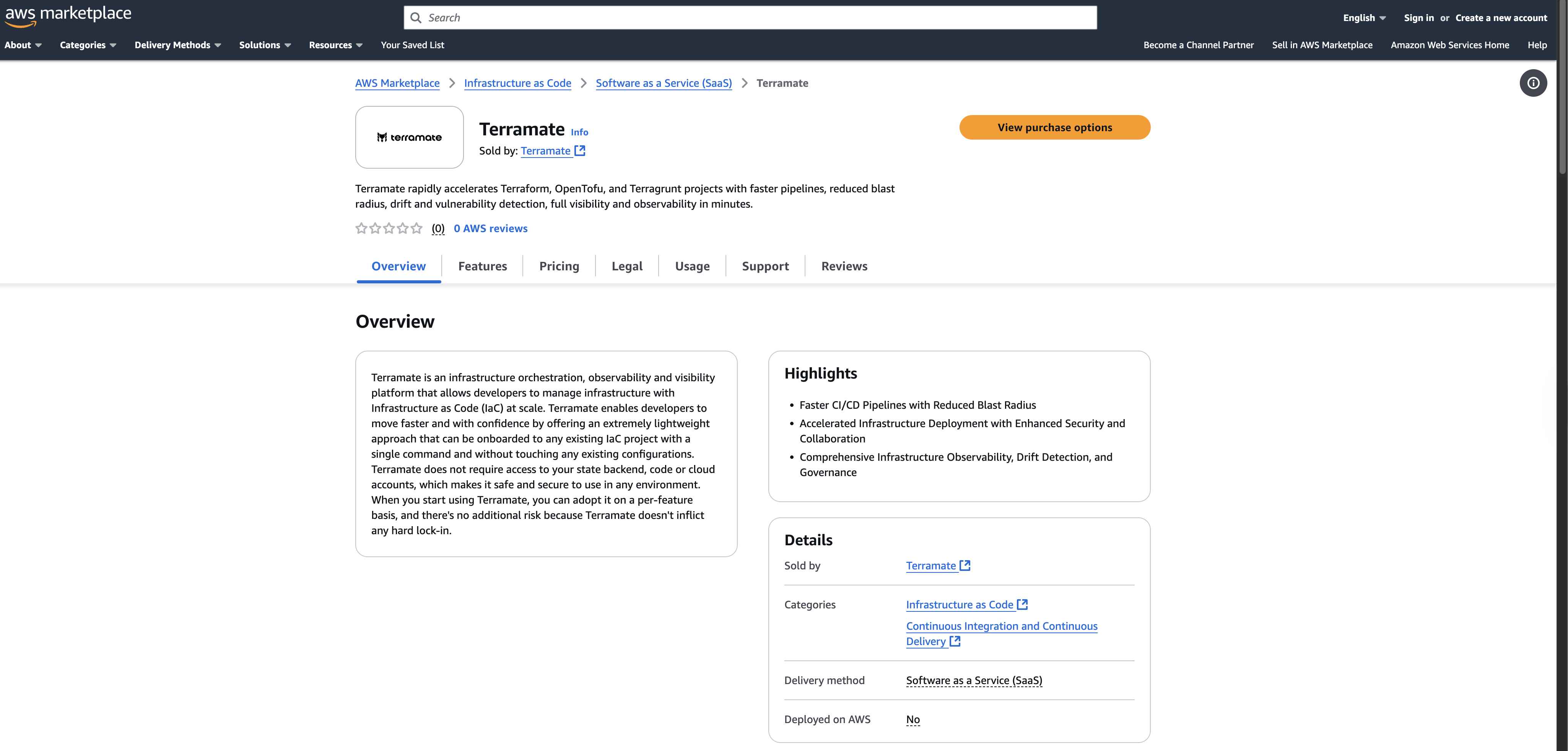The width and height of the screenshot is (1568, 751).
Task: Click the View purchase options button
Action: [1054, 127]
